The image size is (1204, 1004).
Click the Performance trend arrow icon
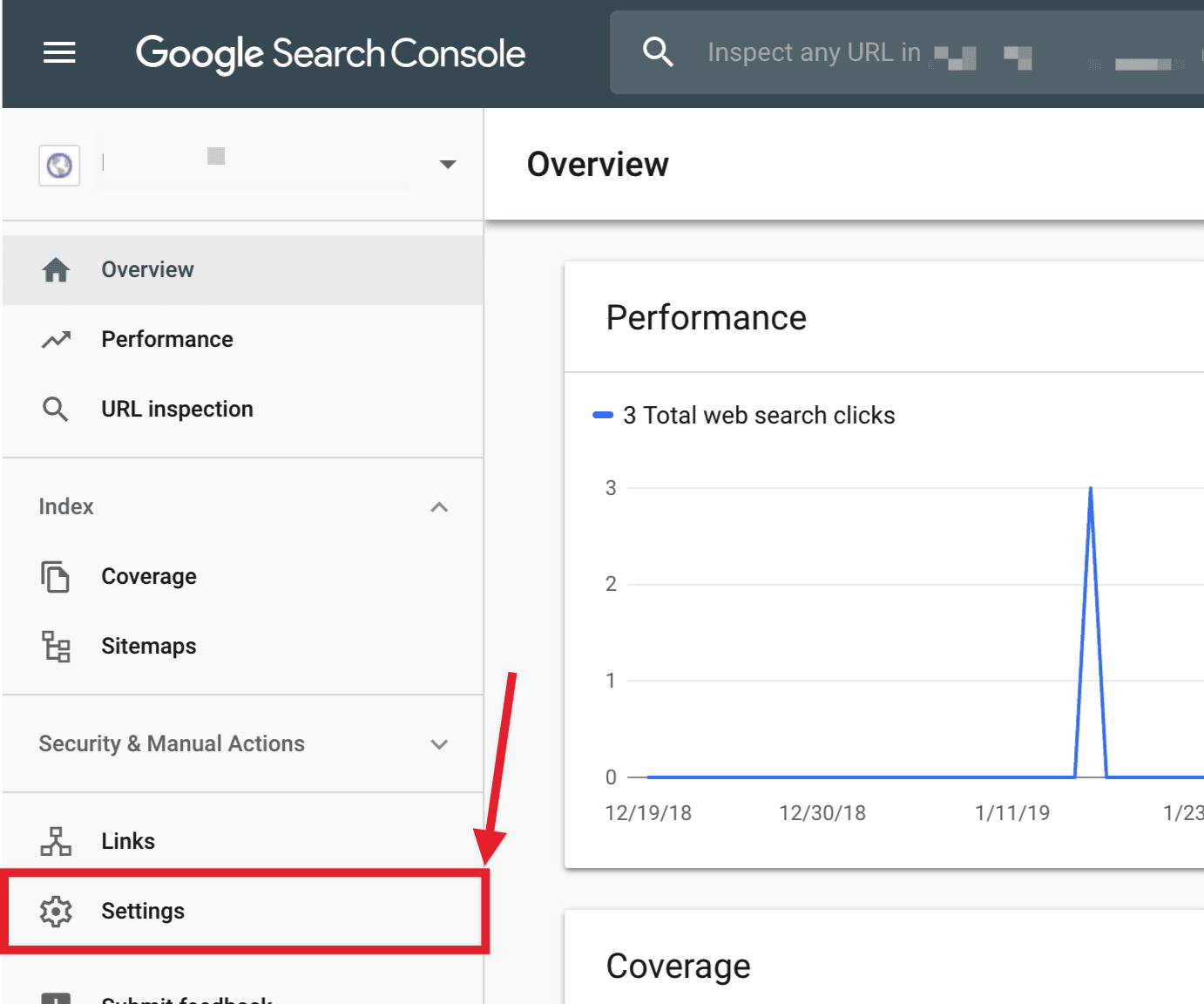(x=56, y=339)
